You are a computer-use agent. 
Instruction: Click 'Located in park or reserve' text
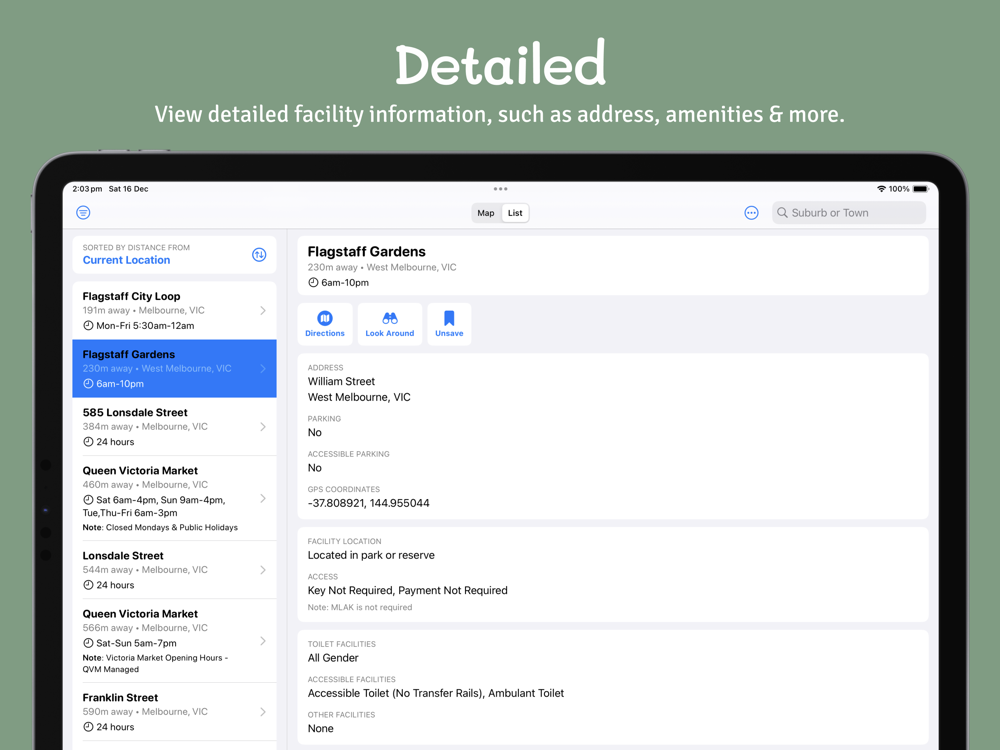[x=371, y=555]
